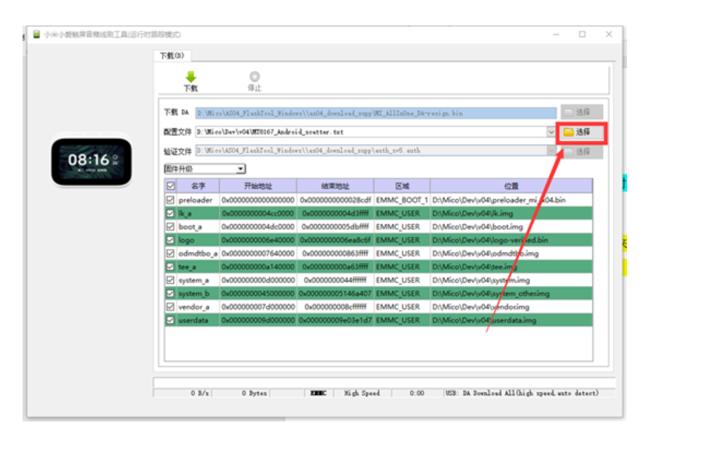Viewport: 708px width, 459px height.
Task: Uncheck the system_b partition checkbox
Action: coord(170,293)
